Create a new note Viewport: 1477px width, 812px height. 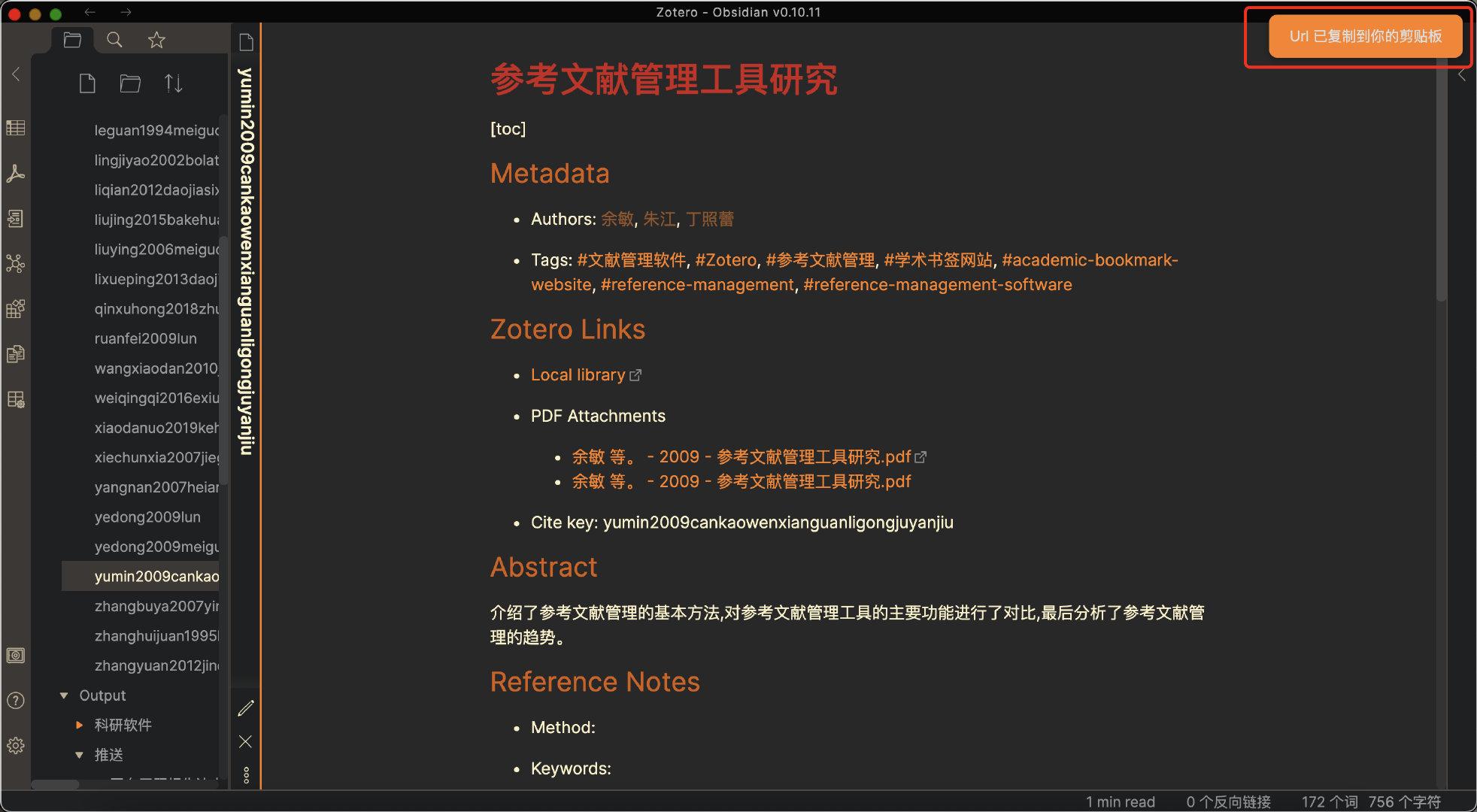(x=87, y=83)
